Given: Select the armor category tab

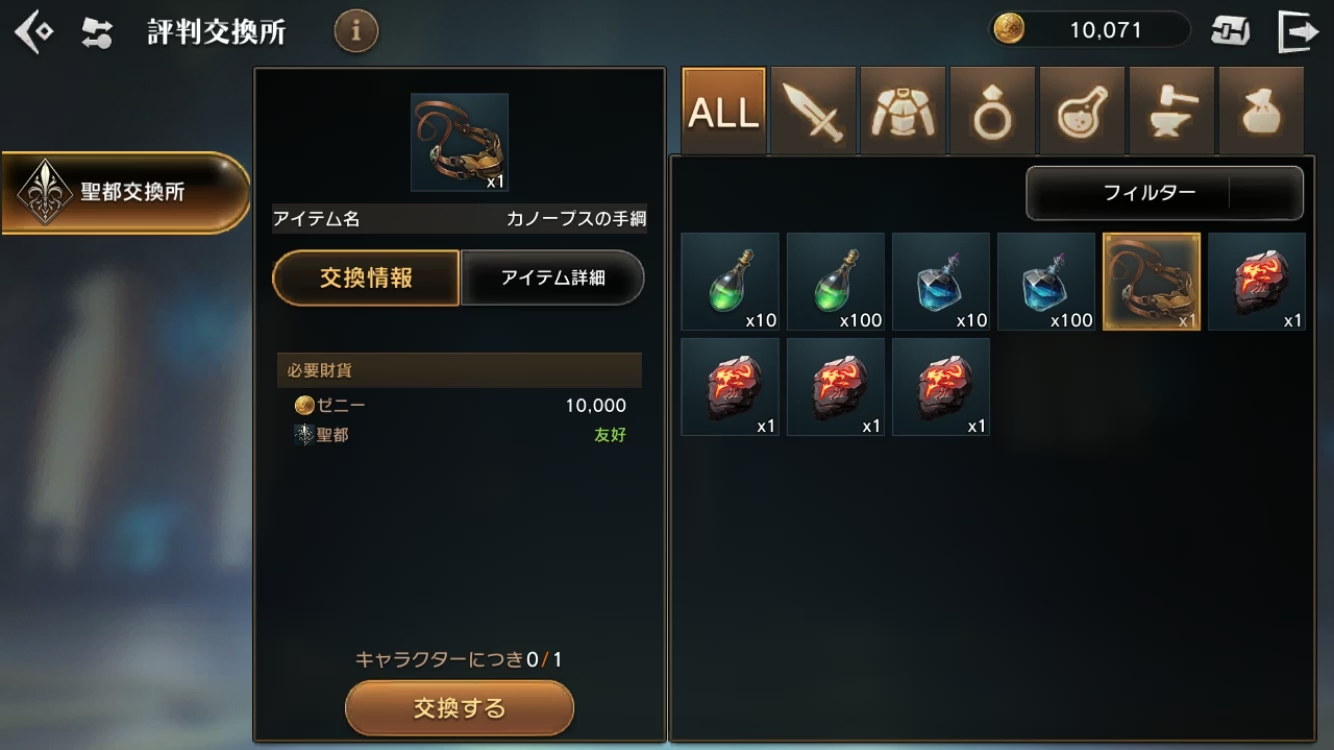Looking at the screenshot, I should 902,111.
